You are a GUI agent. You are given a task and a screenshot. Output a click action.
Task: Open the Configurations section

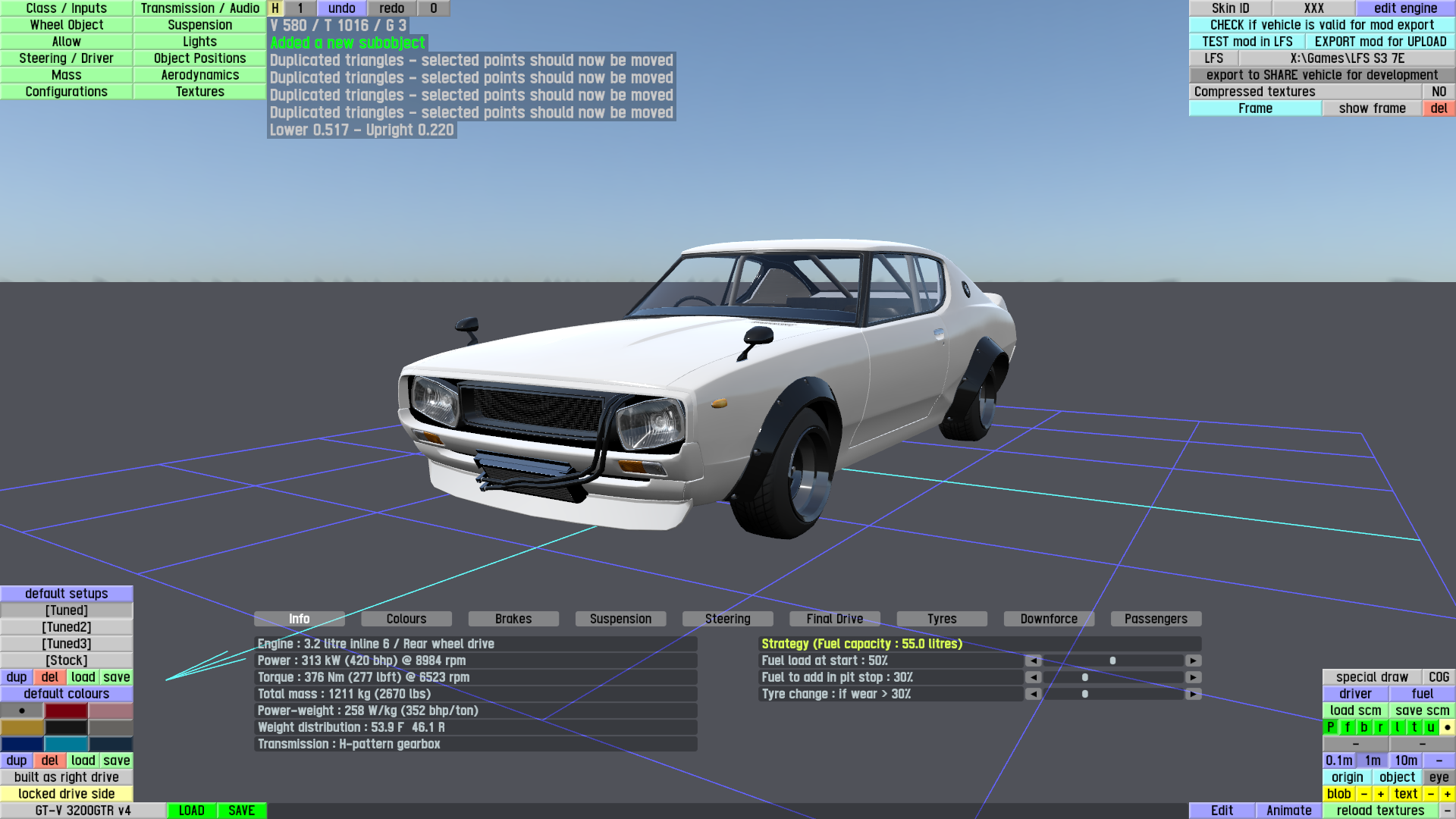pyautogui.click(x=67, y=92)
